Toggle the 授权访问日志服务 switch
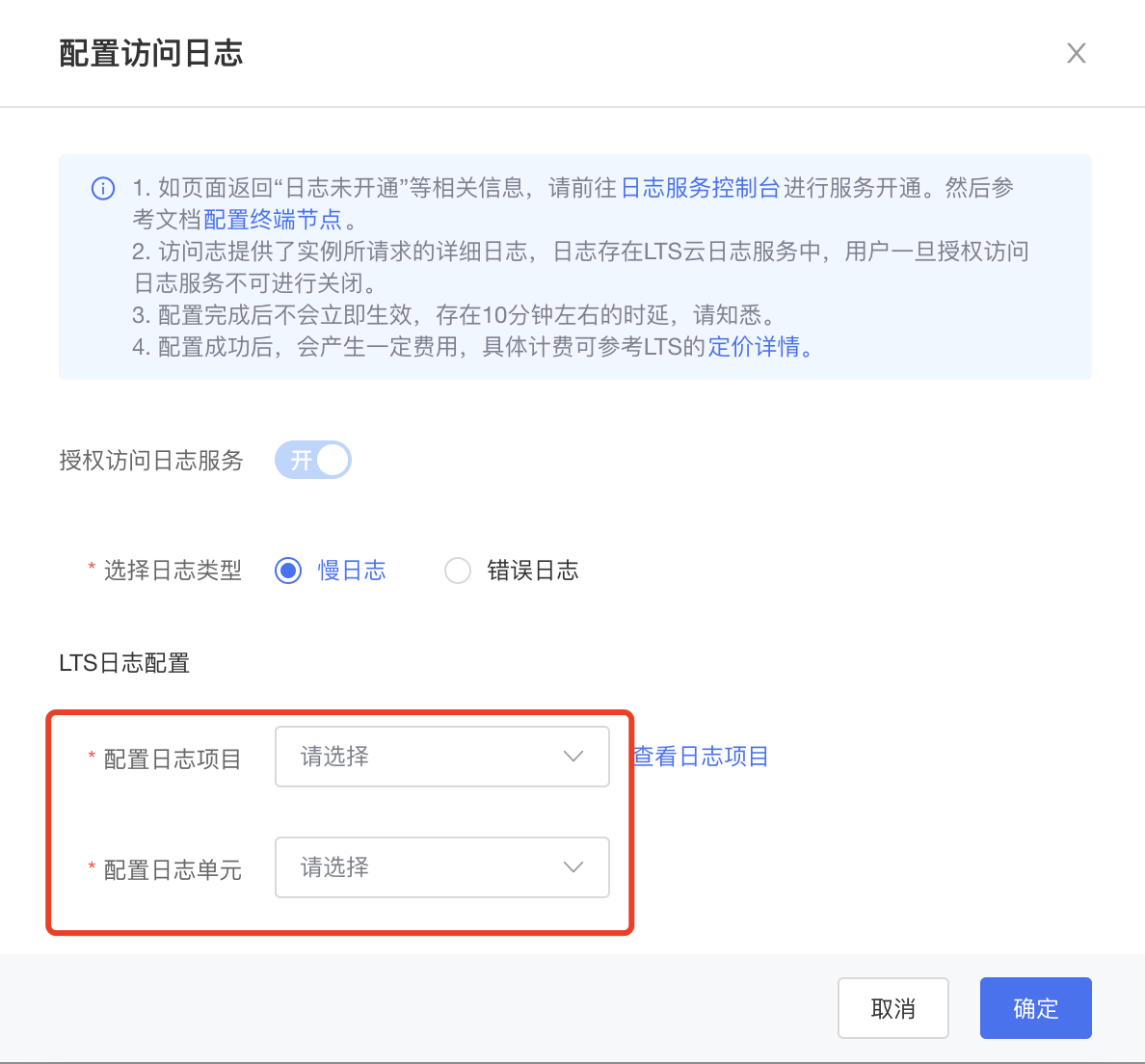Viewport: 1145px width, 1064px height. click(x=312, y=460)
